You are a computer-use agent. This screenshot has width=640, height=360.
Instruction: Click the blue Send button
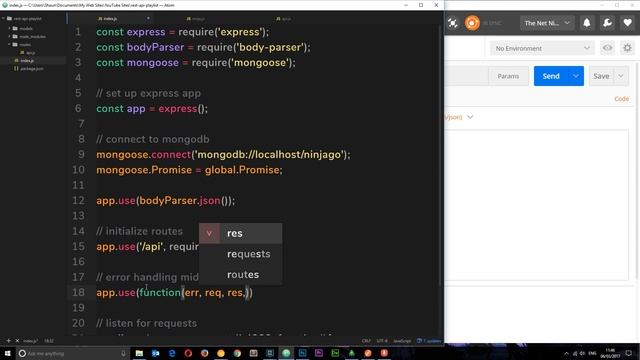pyautogui.click(x=551, y=76)
